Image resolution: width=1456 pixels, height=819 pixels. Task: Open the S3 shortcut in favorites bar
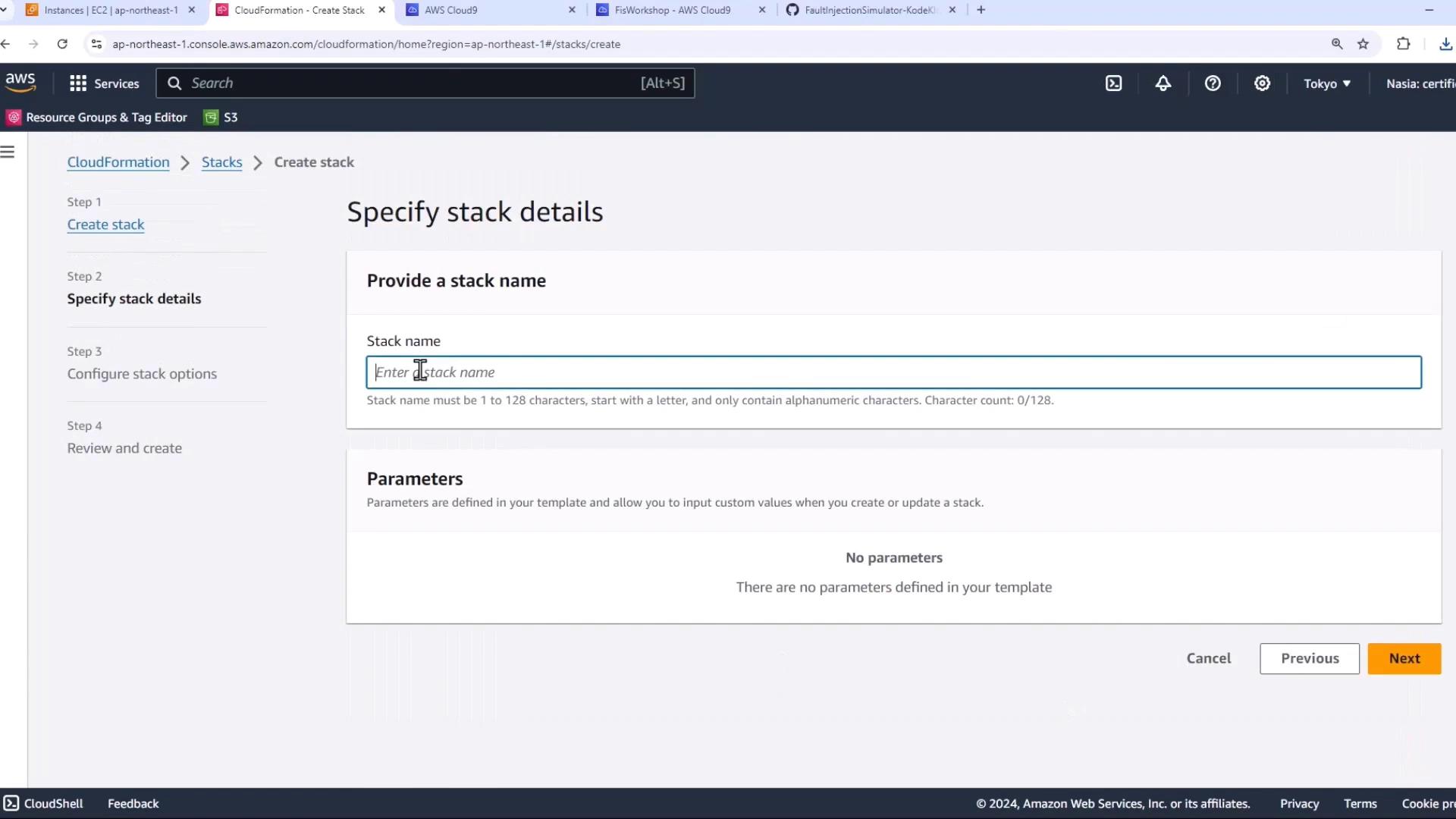coord(221,118)
